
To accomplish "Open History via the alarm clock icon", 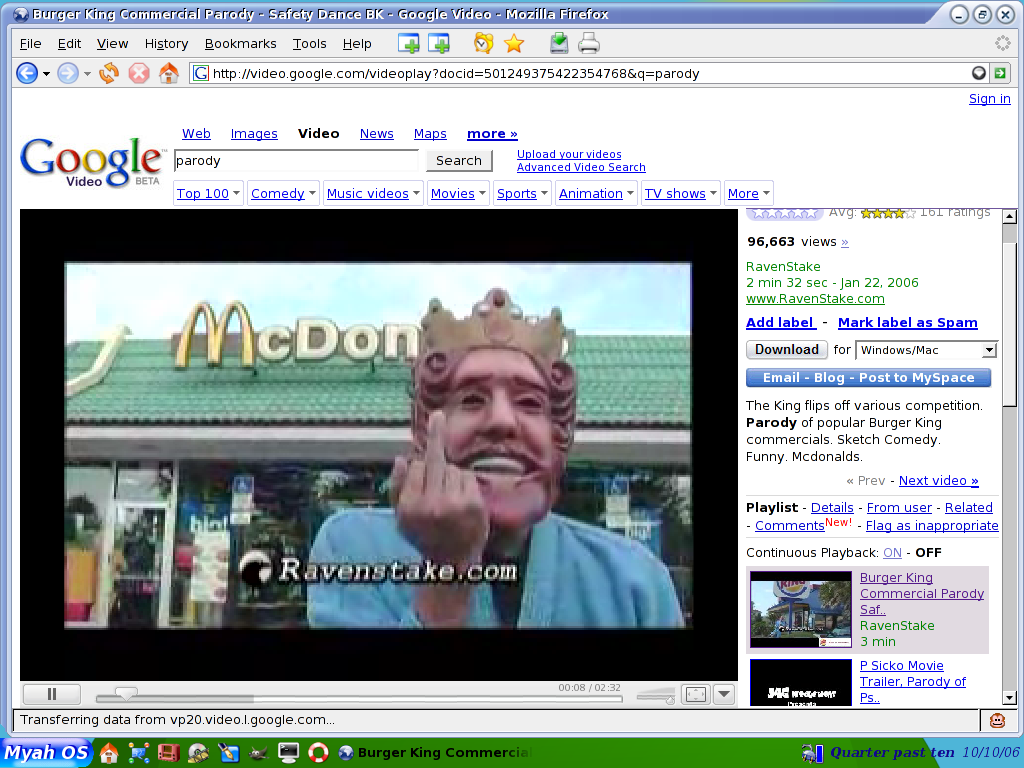I will [483, 44].
